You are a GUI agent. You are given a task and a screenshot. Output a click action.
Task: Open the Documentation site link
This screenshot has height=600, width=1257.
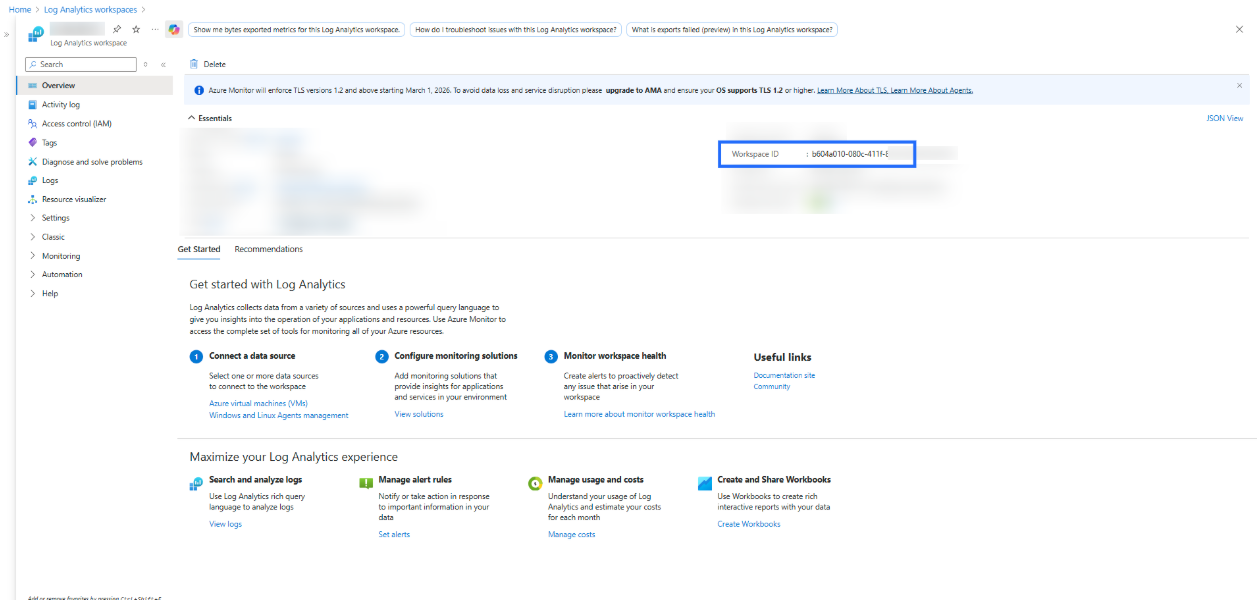click(784, 375)
